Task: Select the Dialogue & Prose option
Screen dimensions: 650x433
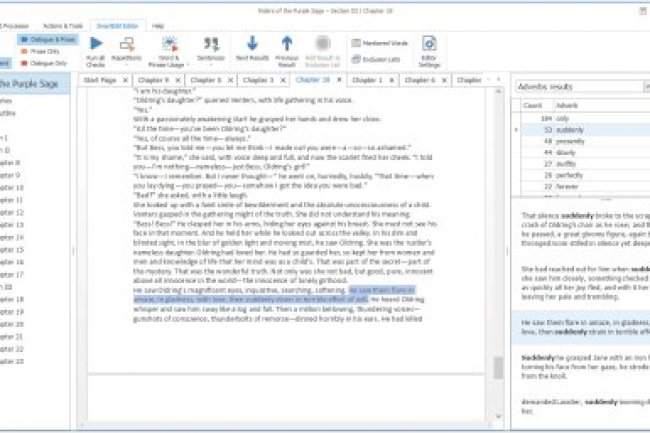Action: pos(44,37)
